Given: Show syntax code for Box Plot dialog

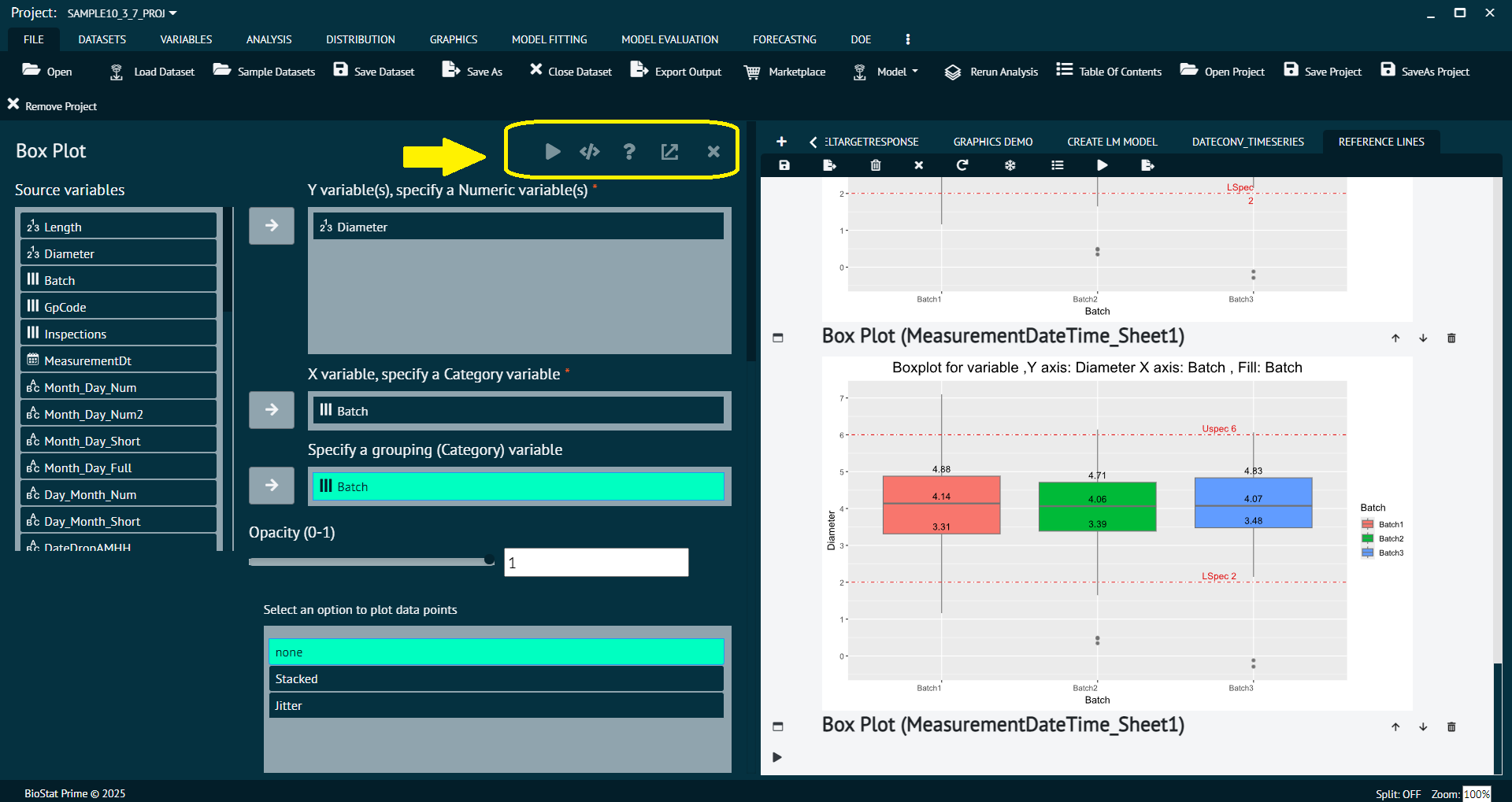Looking at the screenshot, I should point(590,151).
